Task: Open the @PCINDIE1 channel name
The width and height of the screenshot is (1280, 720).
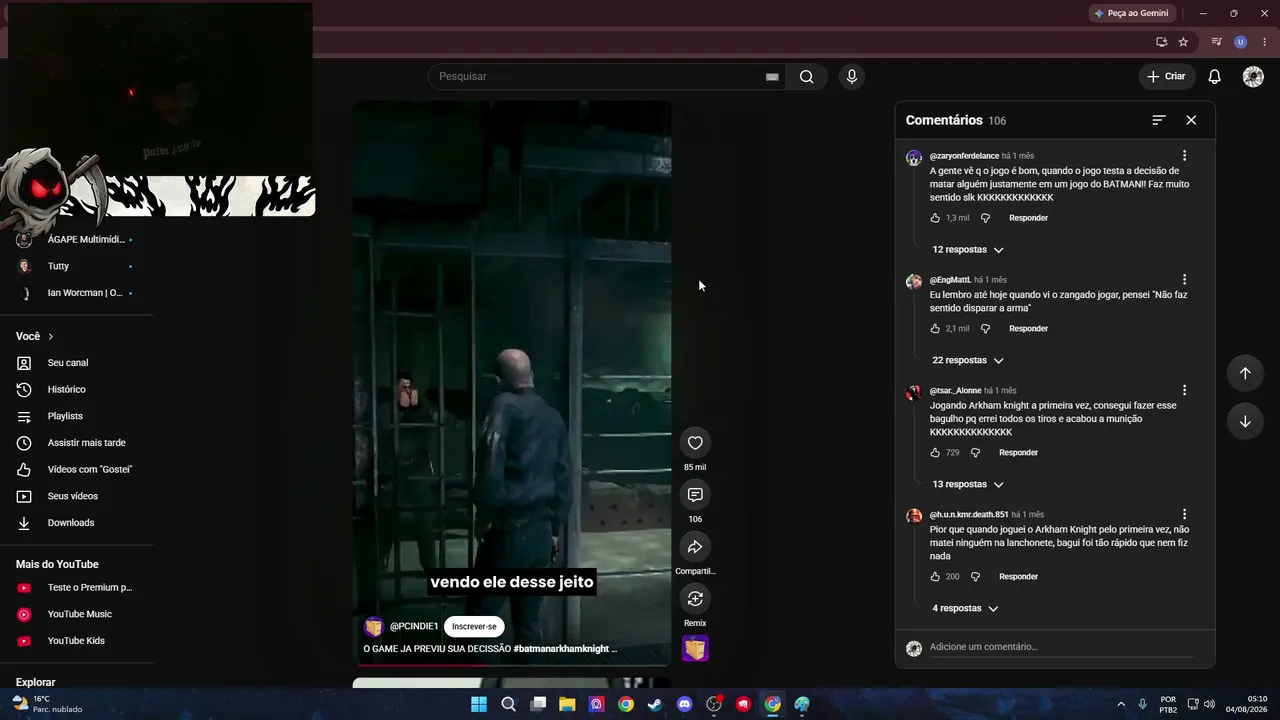Action: 414,627
